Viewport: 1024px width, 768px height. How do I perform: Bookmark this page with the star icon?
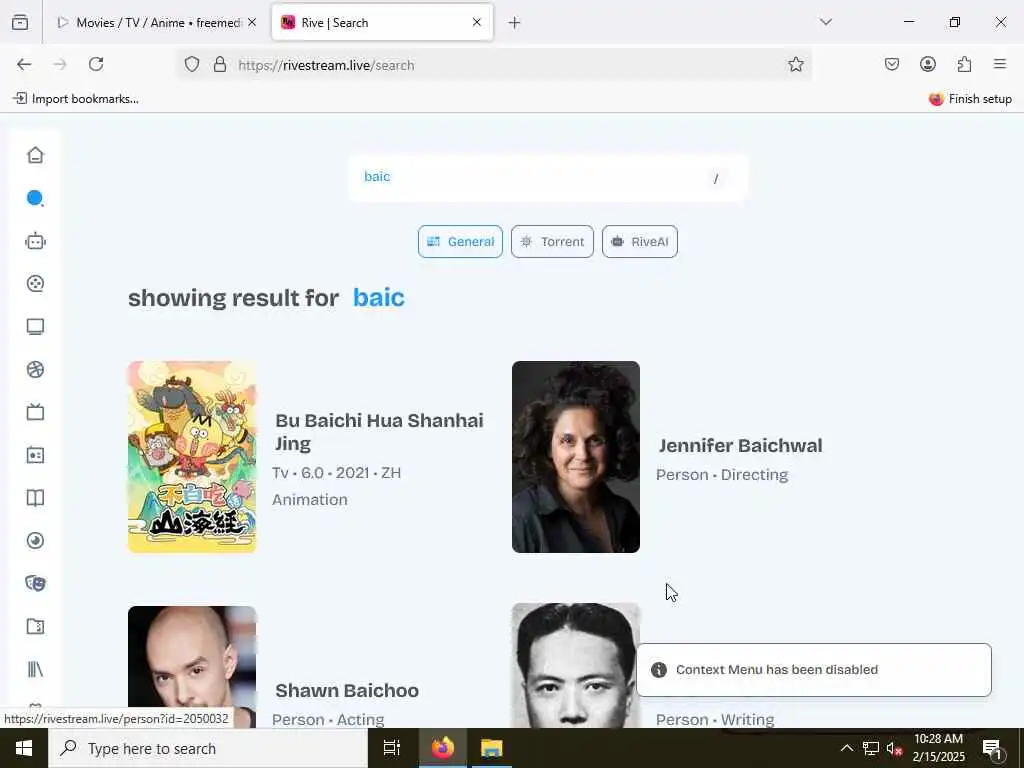(795, 64)
